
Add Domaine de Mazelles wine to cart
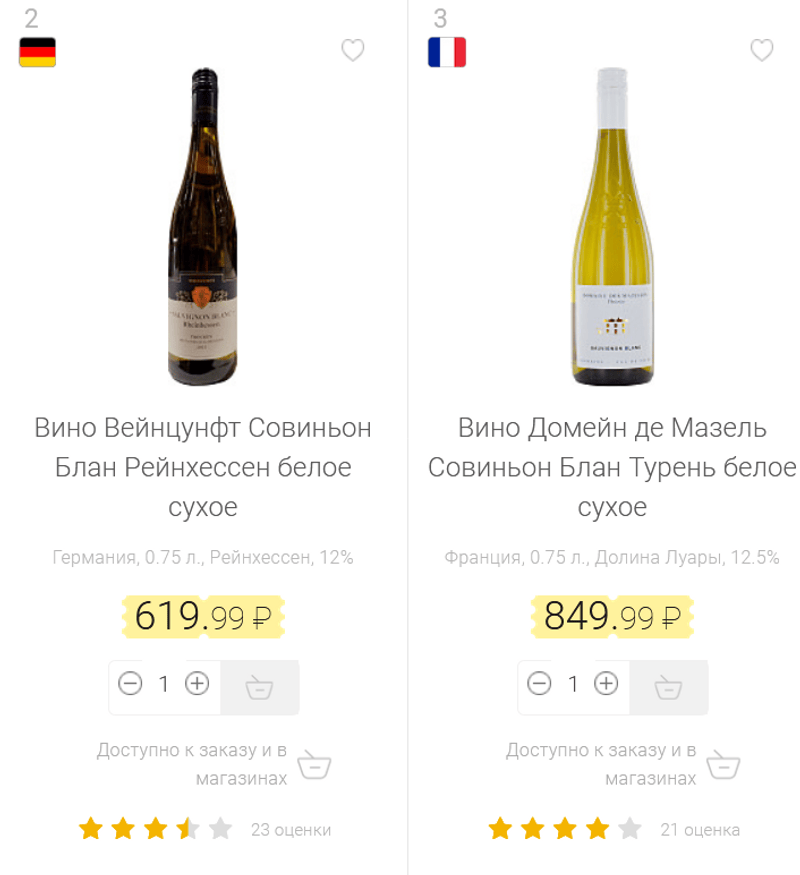[x=668, y=687]
